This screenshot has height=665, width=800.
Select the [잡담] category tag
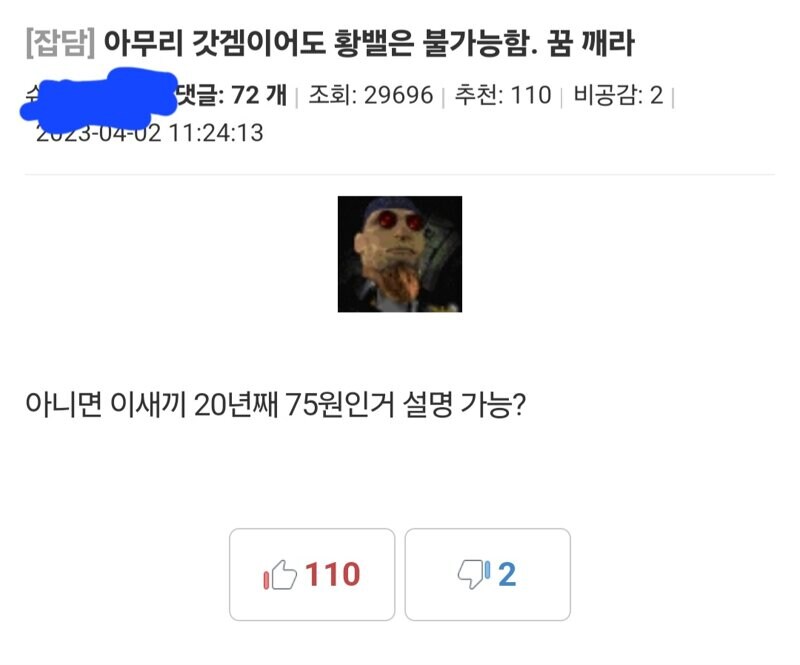pos(61,43)
